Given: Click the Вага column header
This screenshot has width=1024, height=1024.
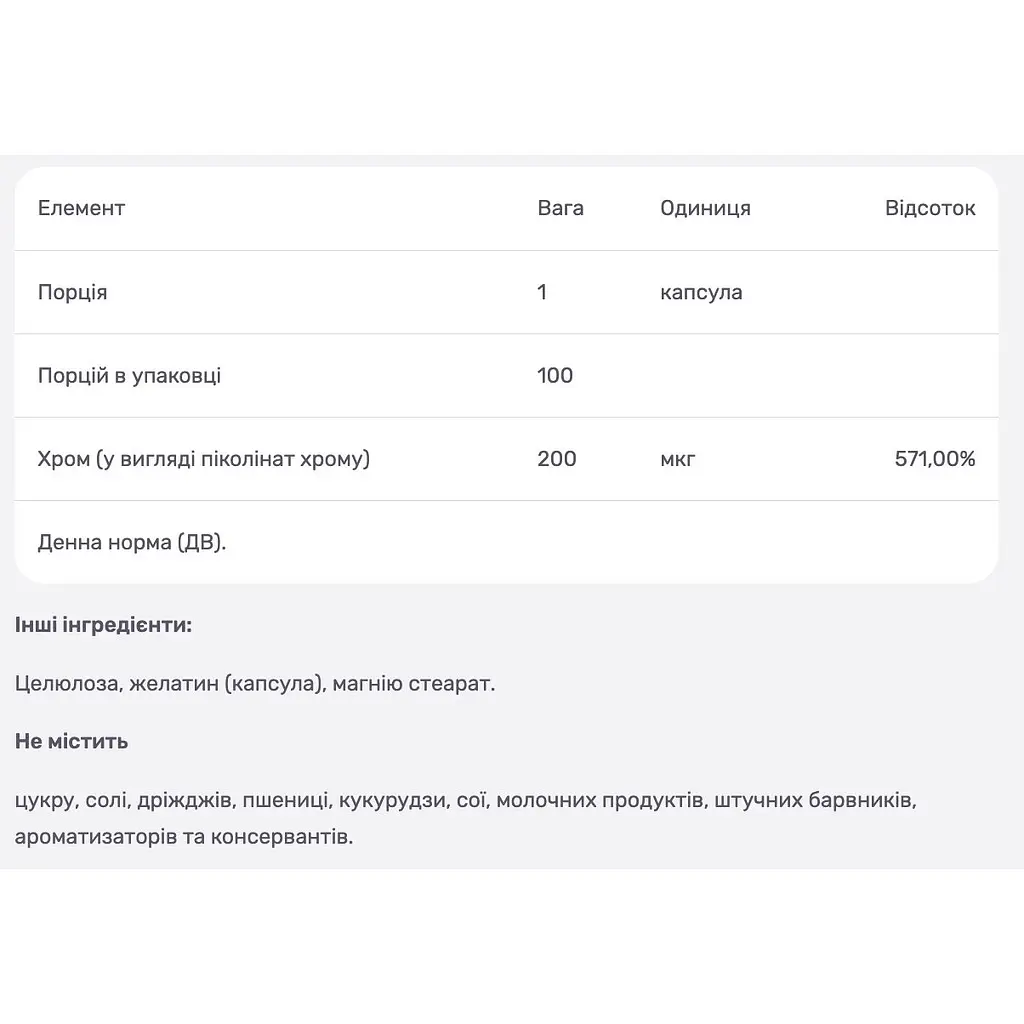Looking at the screenshot, I should pyautogui.click(x=560, y=208).
